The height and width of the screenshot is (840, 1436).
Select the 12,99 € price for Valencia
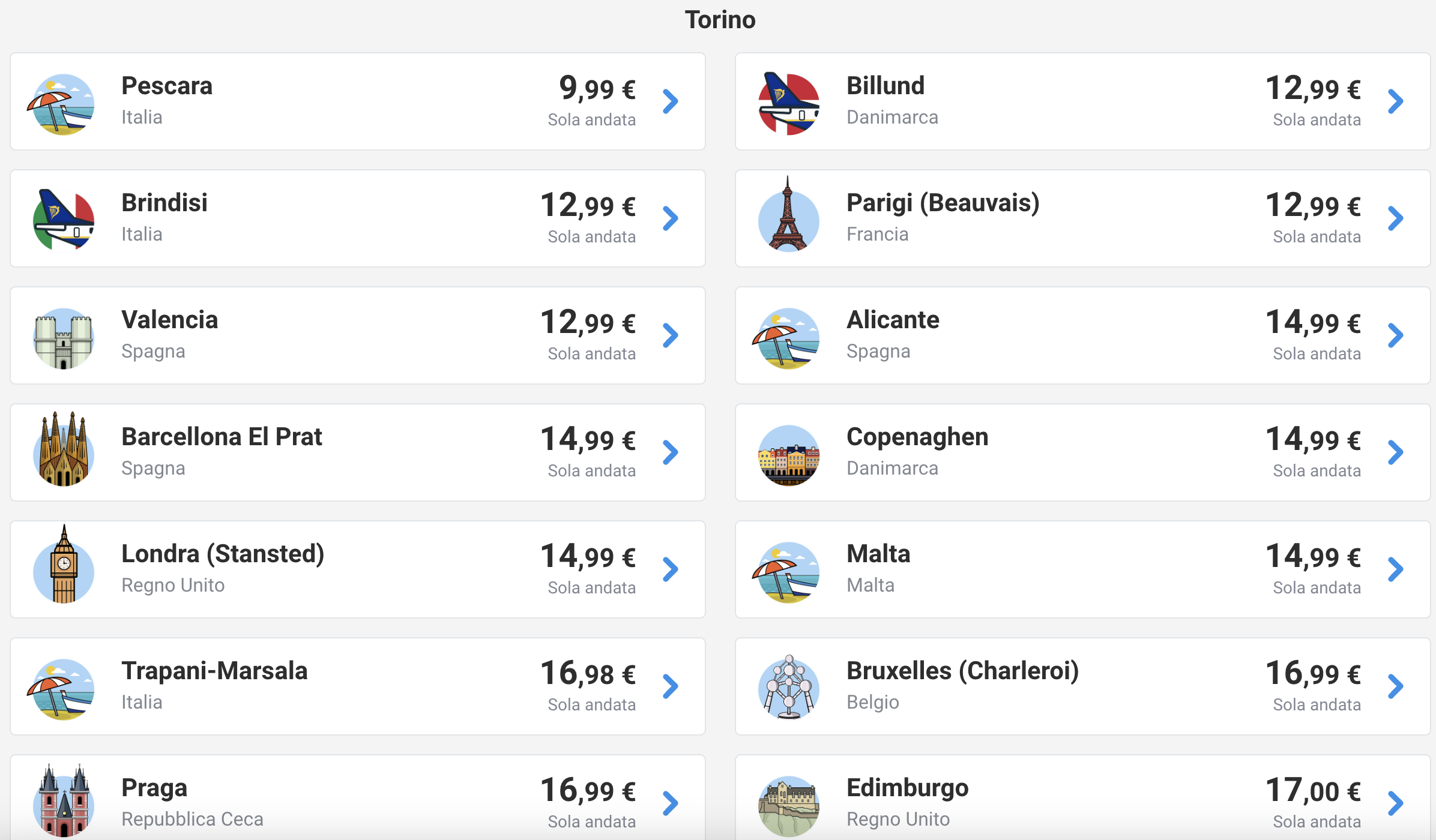point(588,322)
